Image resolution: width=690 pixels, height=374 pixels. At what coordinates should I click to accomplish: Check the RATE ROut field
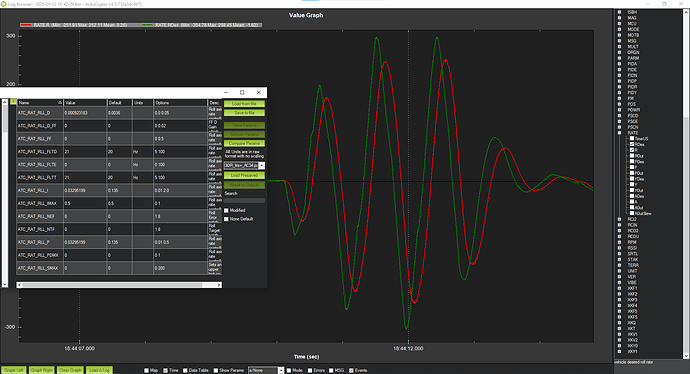632,156
